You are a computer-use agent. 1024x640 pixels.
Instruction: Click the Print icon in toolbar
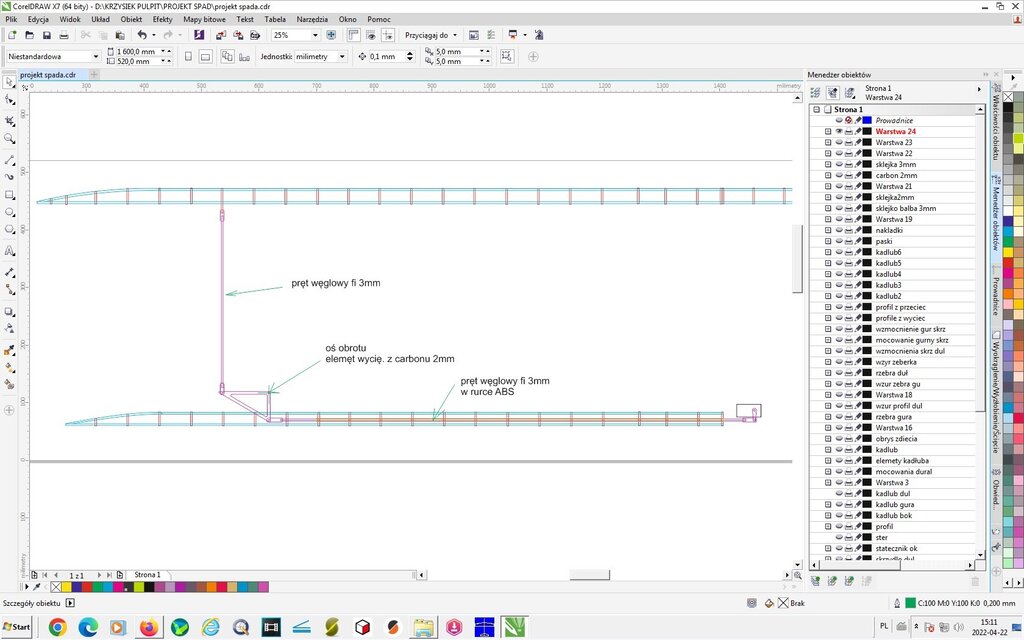pyautogui.click(x=64, y=35)
